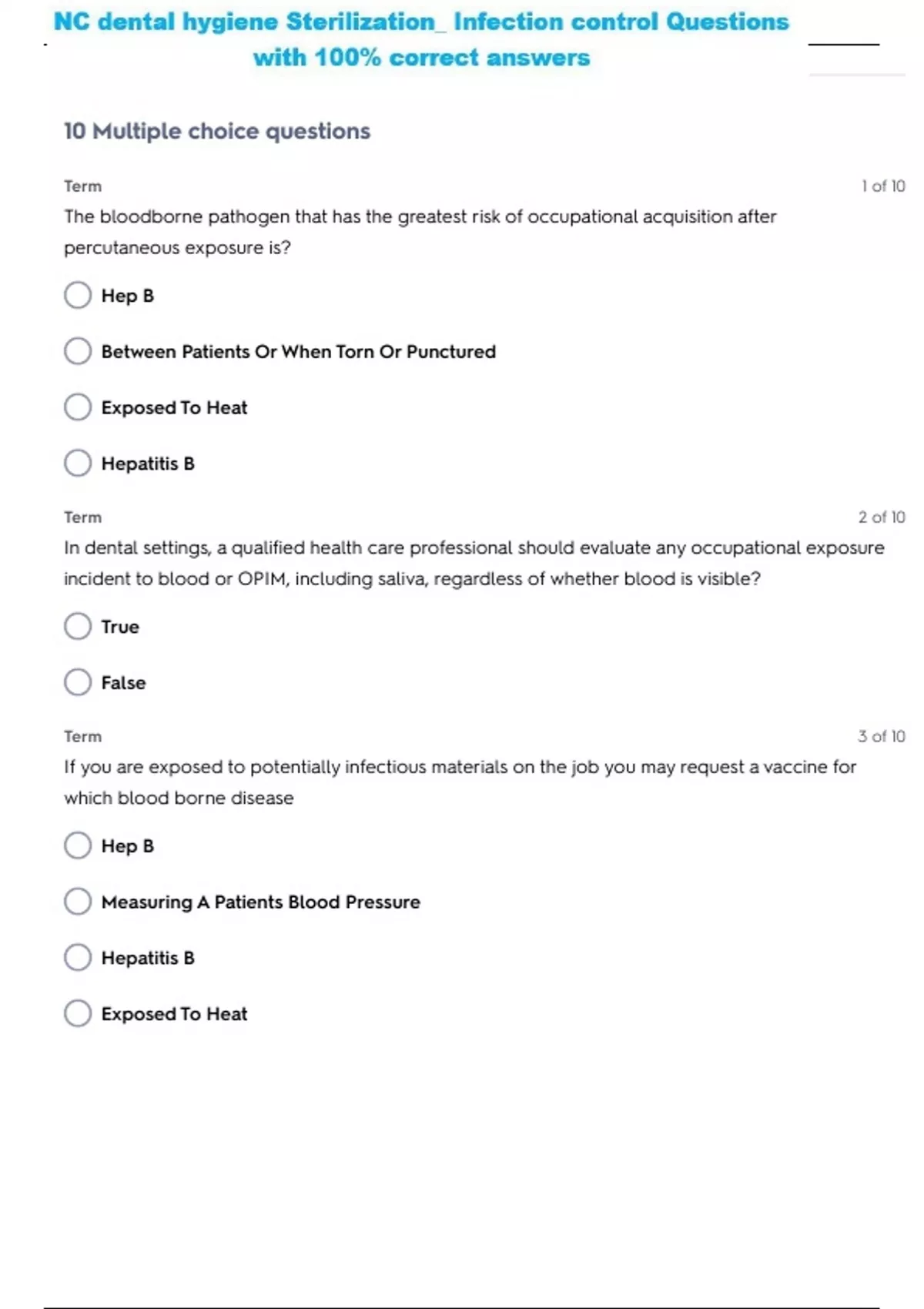924x1309 pixels.
Task: Click the "10 Multiple choice questions" heading
Action: 217,132
